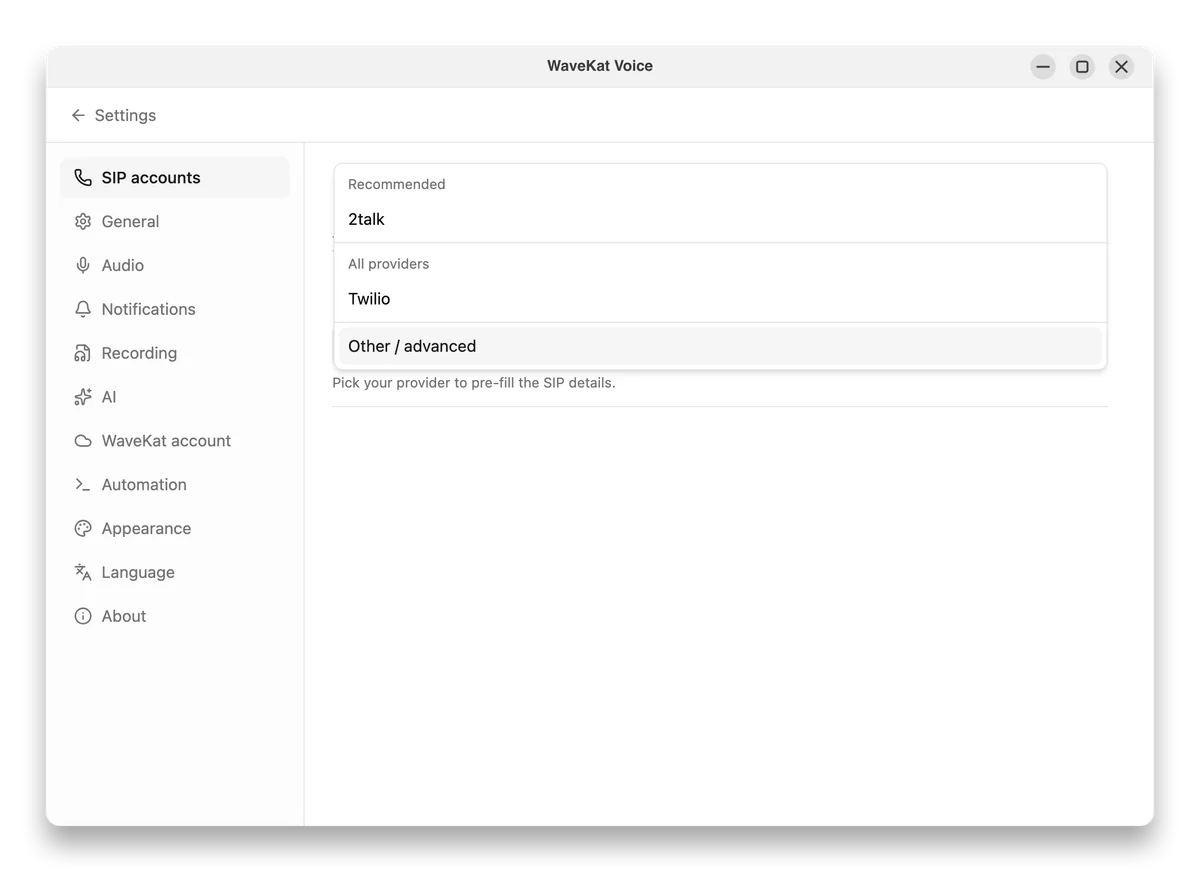The height and width of the screenshot is (872, 1200).
Task: Click the microphone icon next to Audio
Action: point(83,266)
